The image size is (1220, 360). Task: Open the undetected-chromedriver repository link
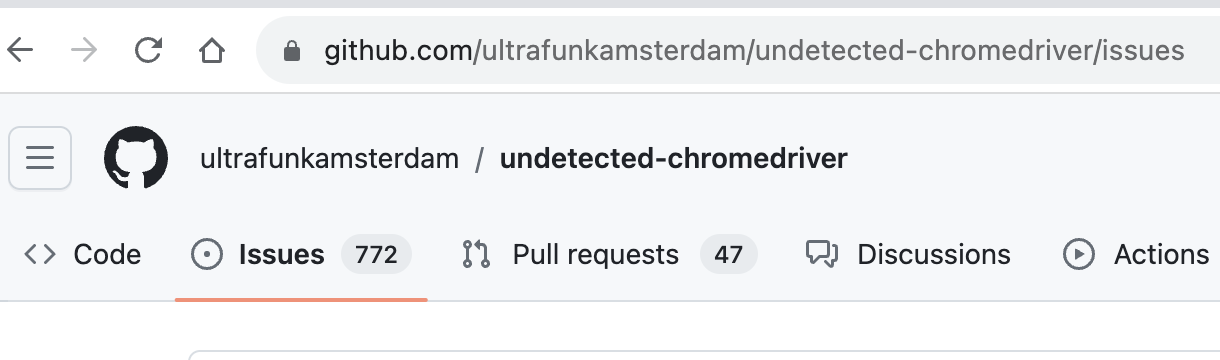coord(674,158)
